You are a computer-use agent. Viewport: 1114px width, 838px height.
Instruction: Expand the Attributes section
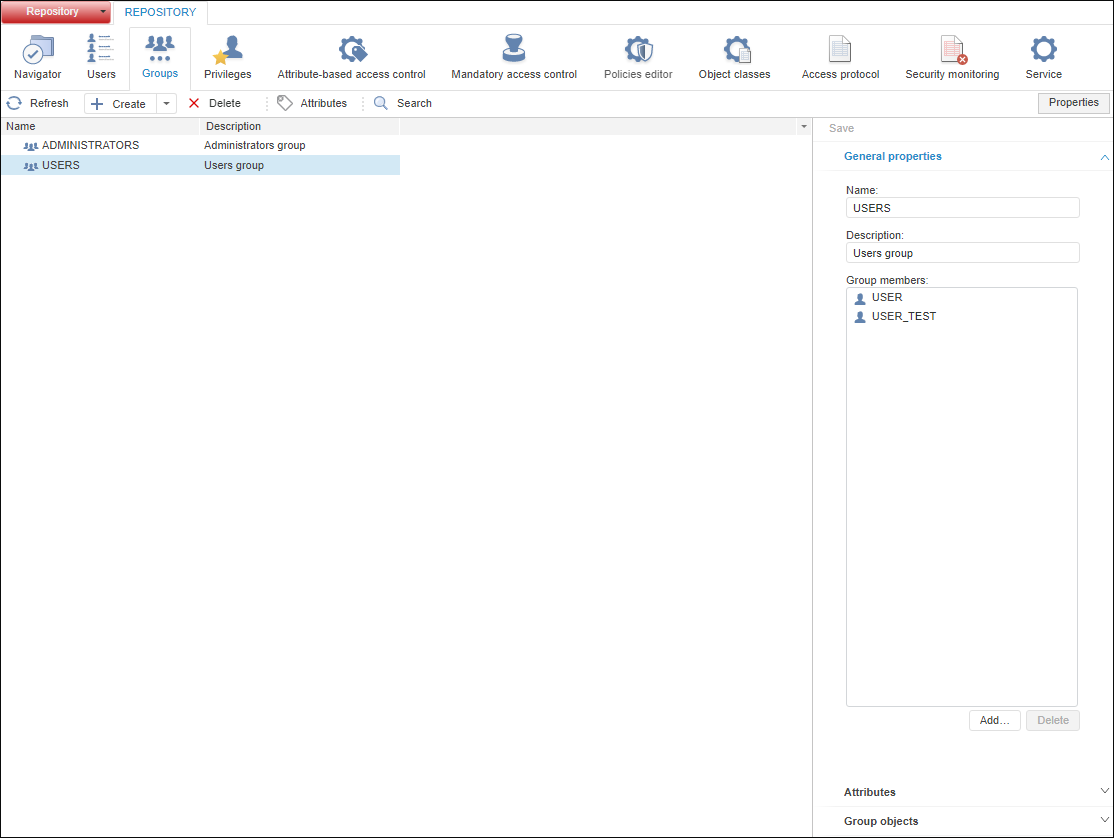[1104, 792]
